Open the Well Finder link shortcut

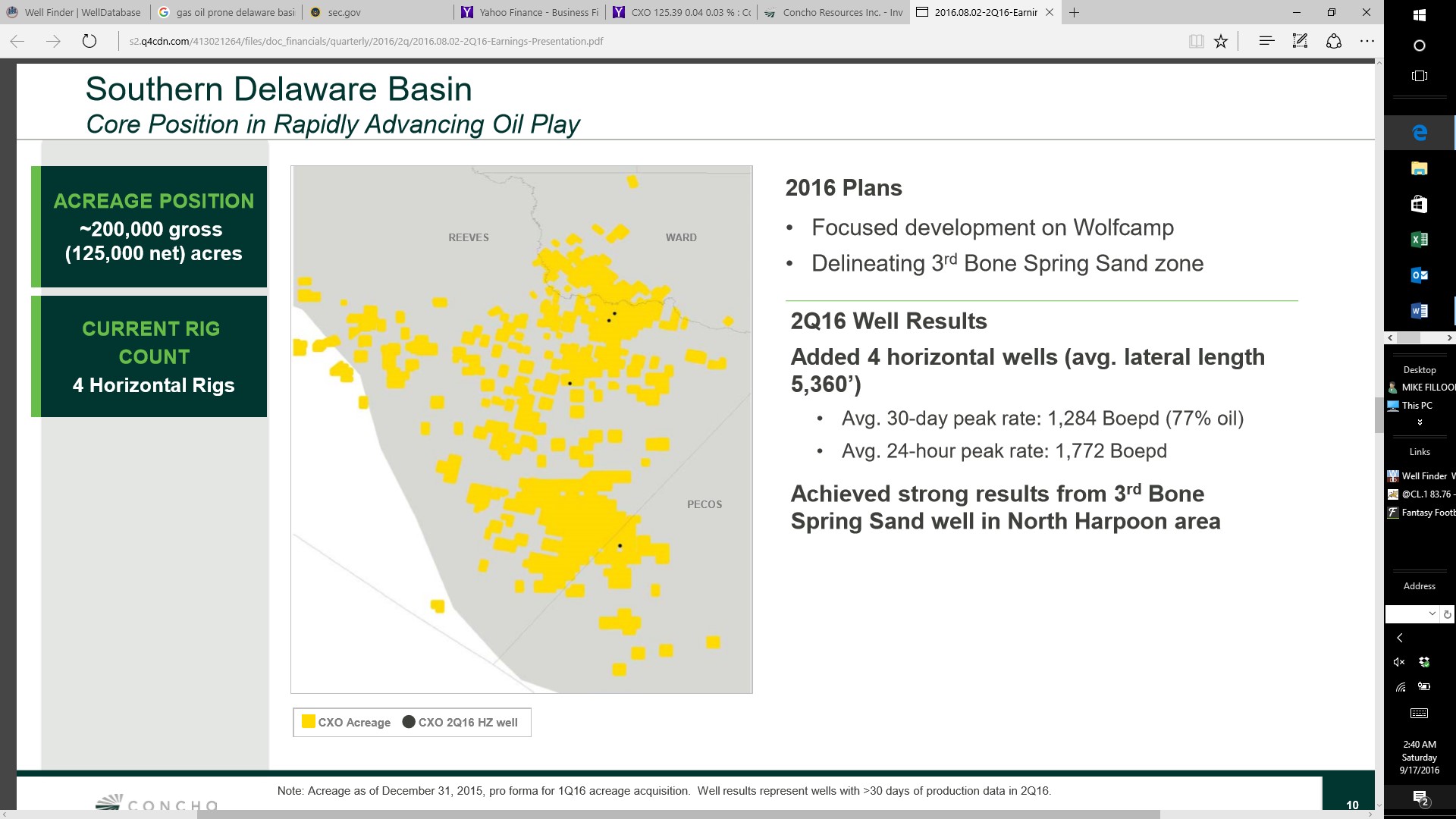1421,476
